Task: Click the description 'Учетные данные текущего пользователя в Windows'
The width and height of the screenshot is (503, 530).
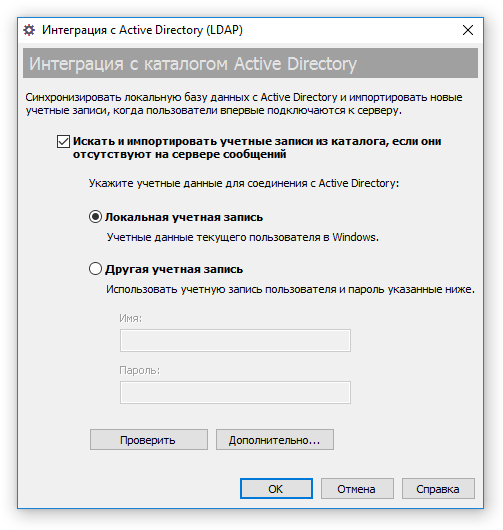Action: pyautogui.click(x=242, y=237)
